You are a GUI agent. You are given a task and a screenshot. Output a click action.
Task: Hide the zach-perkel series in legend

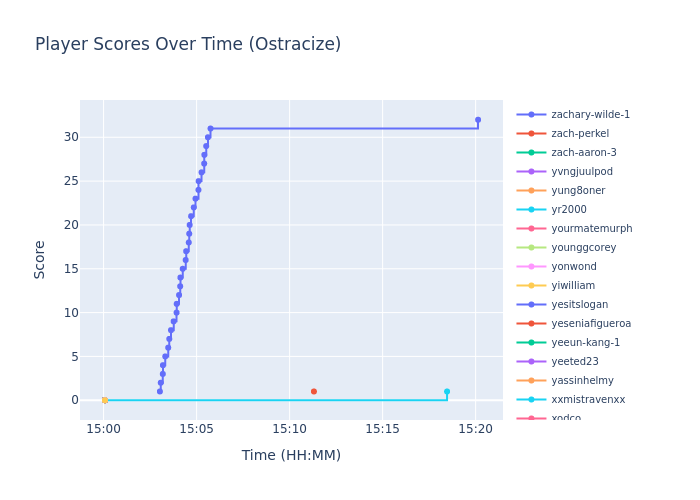point(579,134)
